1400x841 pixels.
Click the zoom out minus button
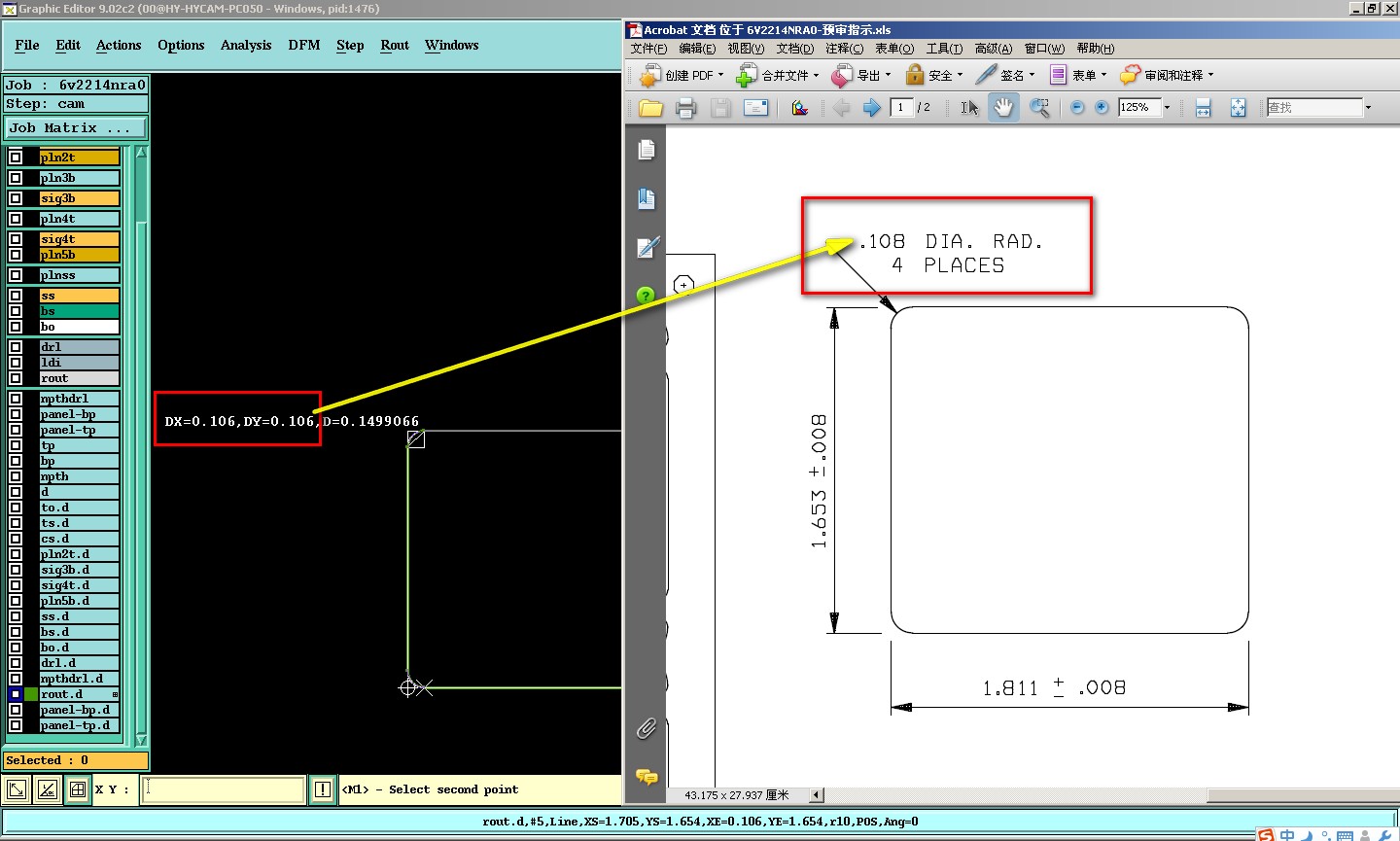tap(1077, 108)
